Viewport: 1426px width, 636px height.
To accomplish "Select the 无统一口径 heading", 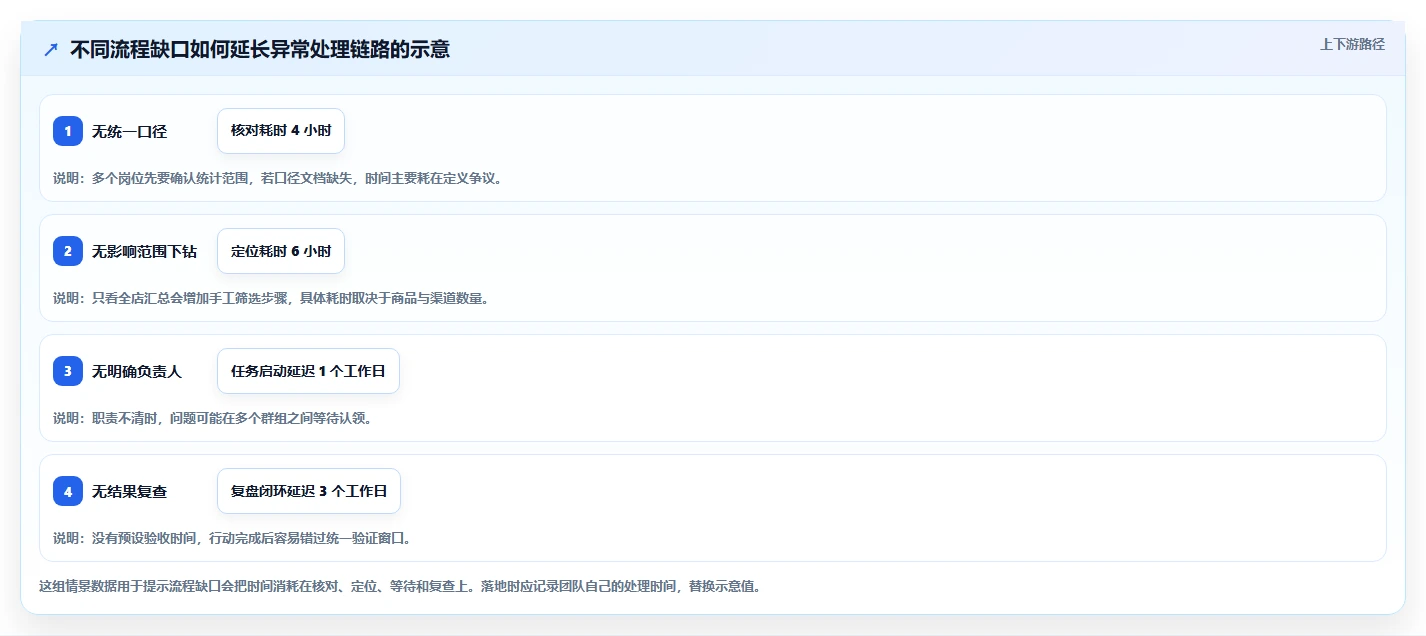I will coord(129,131).
